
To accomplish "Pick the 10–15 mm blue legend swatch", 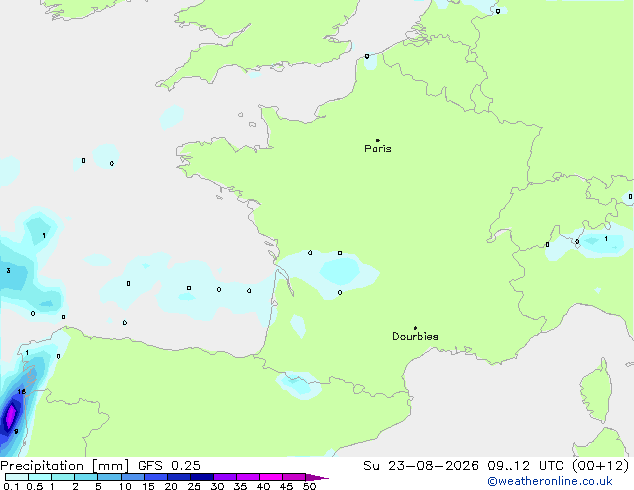I will [133, 477].
